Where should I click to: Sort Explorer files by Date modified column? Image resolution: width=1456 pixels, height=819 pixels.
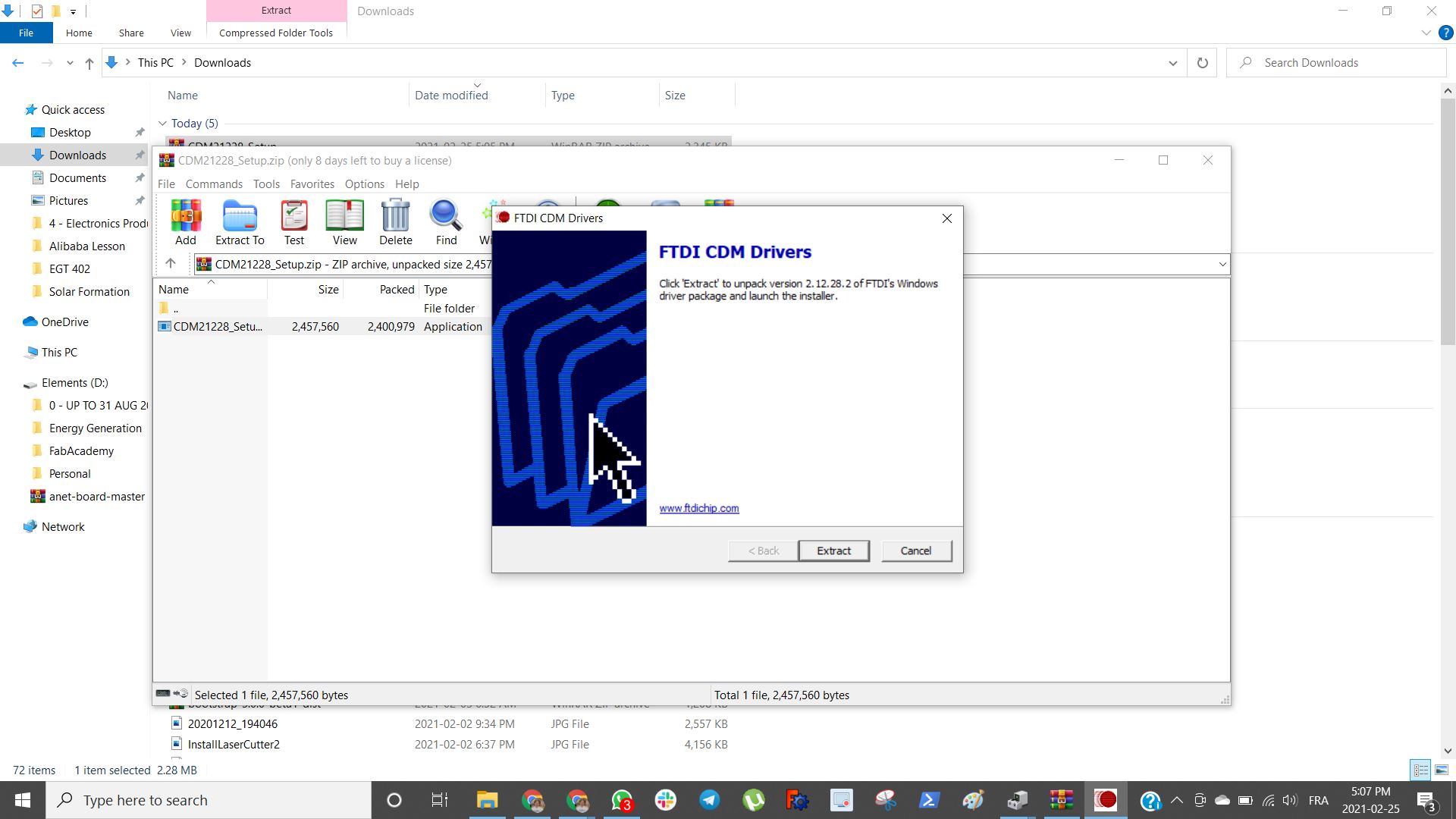coord(451,96)
